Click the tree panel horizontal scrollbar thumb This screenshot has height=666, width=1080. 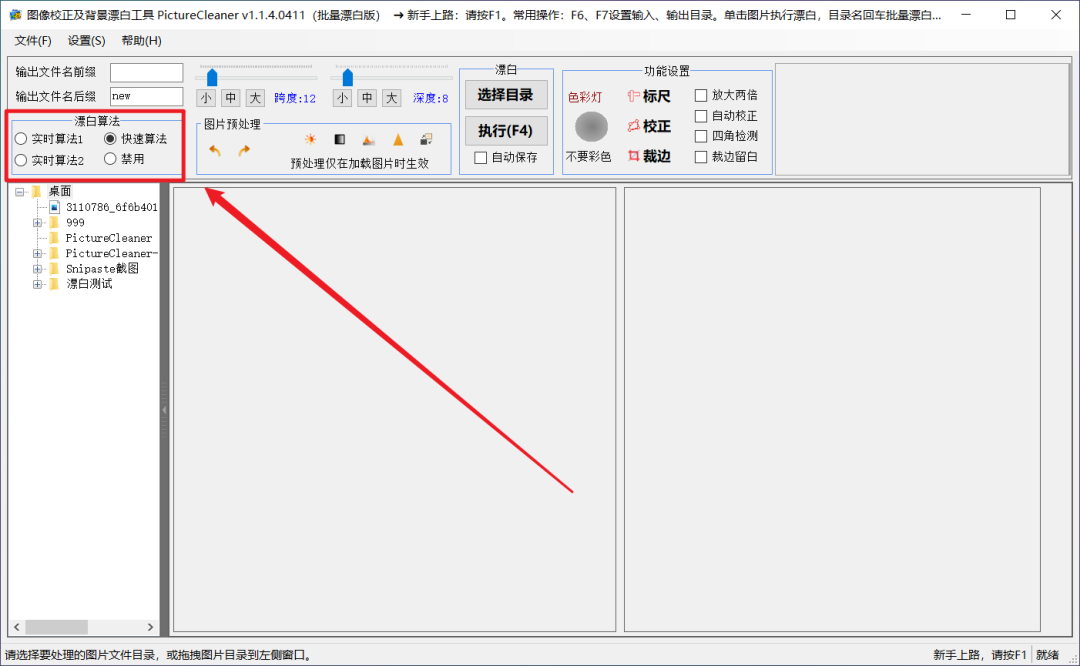56,627
